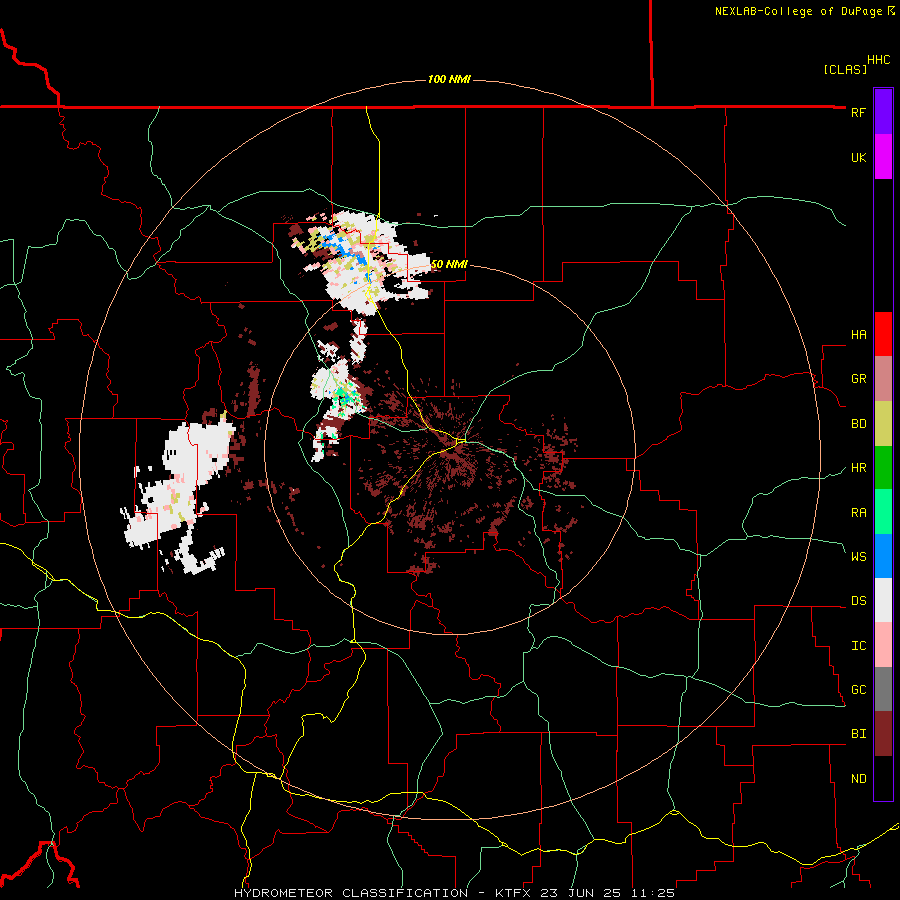Screen dimensions: 900x900
Task: Click the black ND legend swatch
Action: [x=883, y=778]
